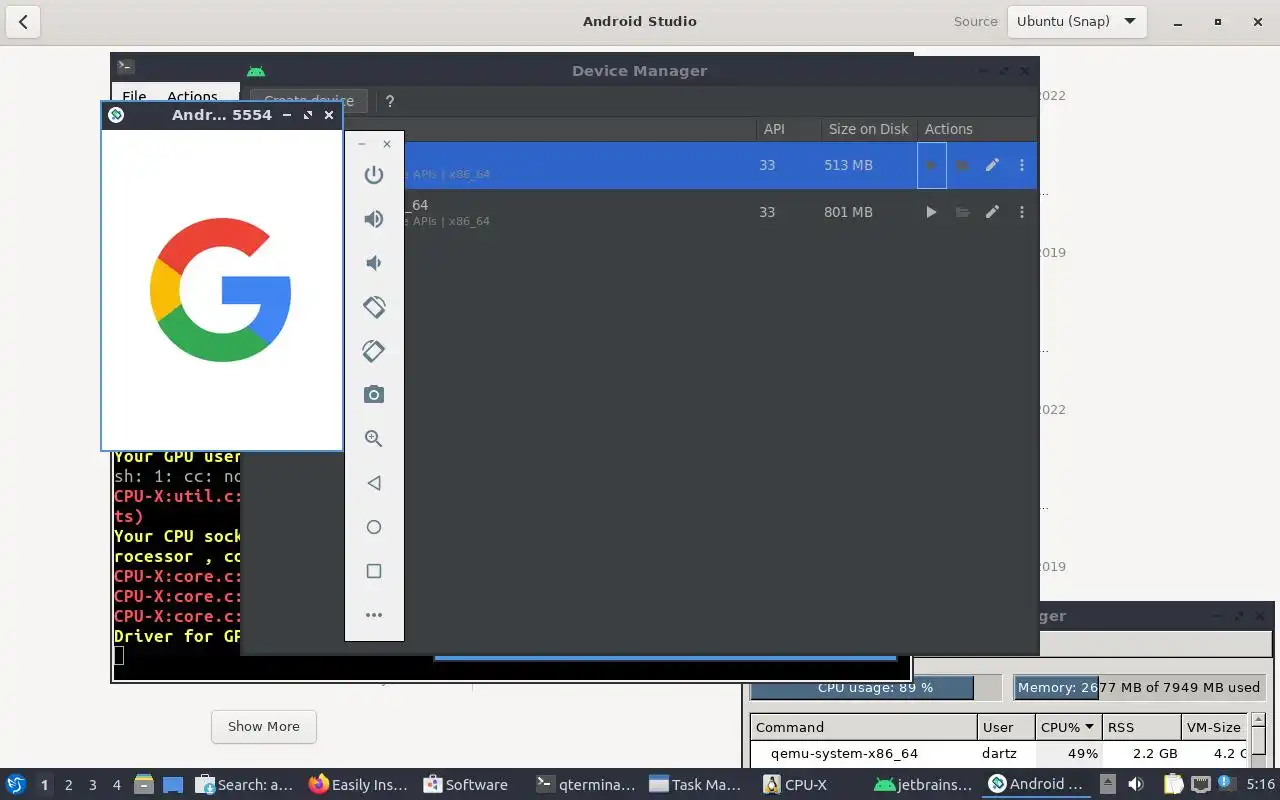Edit the 513 MB virtual device
1280x800 pixels.
coord(992,165)
